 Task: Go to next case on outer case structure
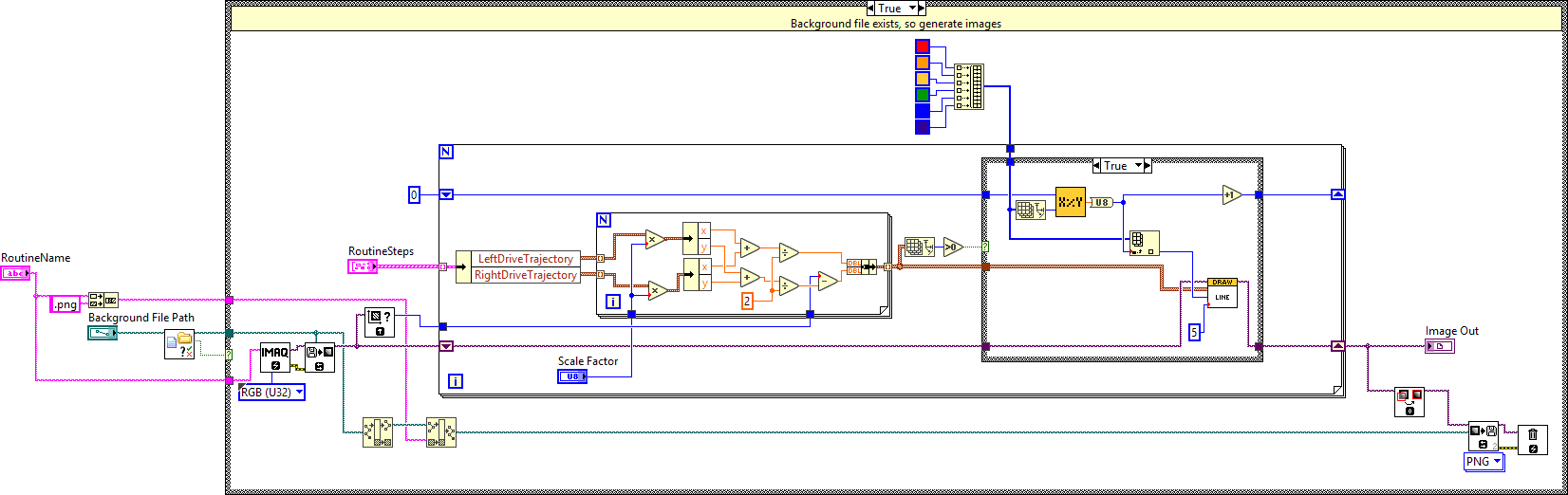coord(919,9)
